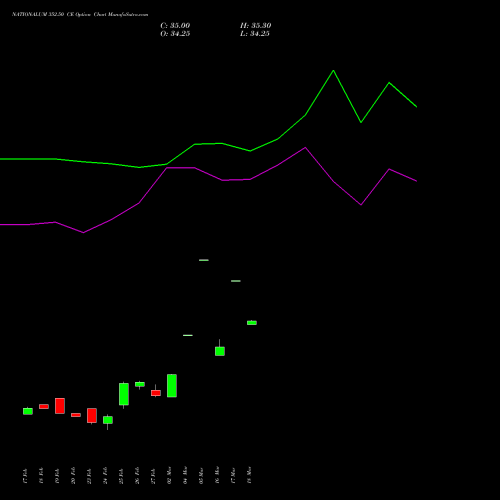Click the green candle above 02 Mar
The image size is (500, 500).
(172, 386)
